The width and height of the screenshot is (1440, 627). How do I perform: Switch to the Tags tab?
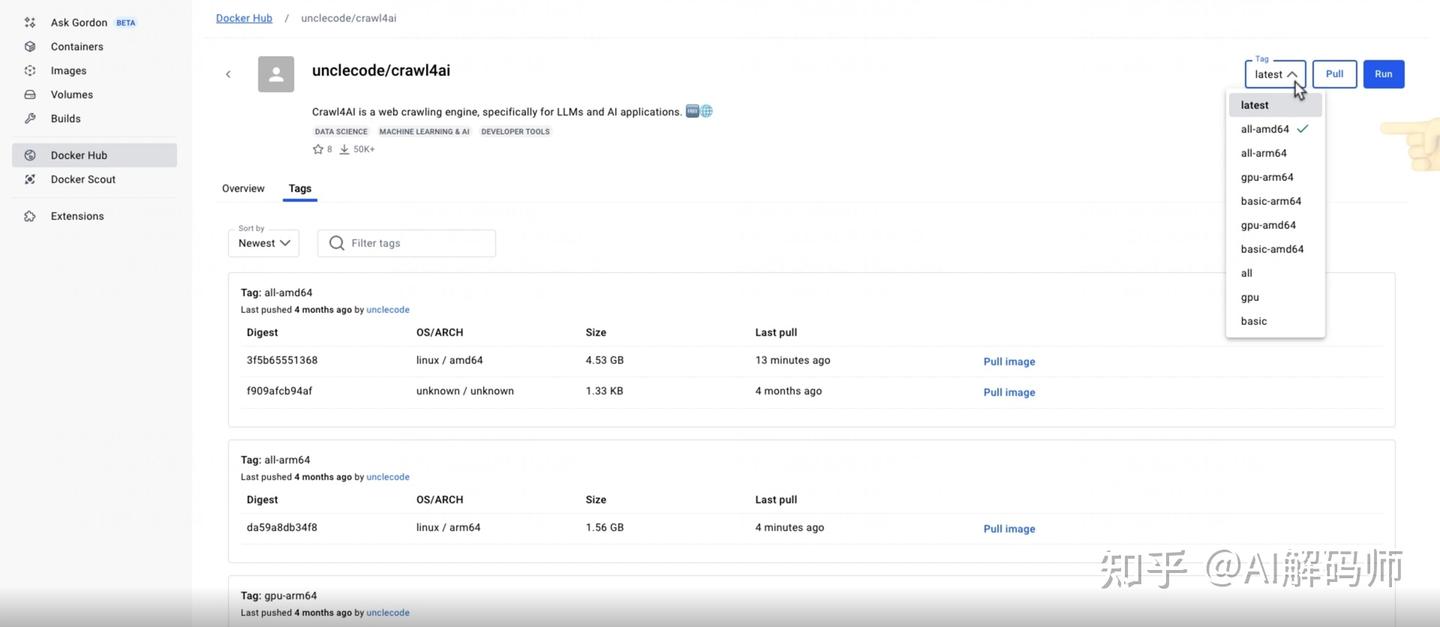(x=300, y=188)
